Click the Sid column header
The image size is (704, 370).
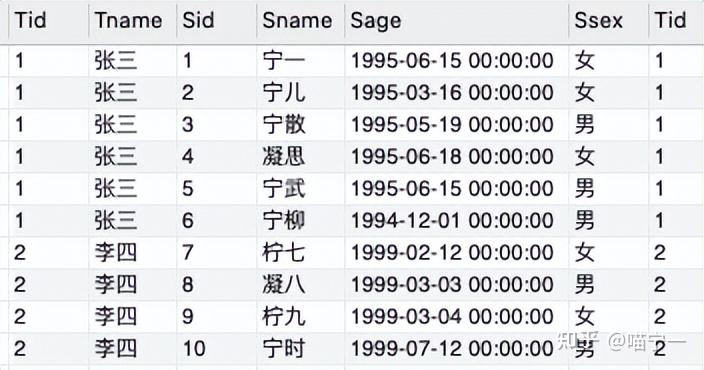[216, 21]
